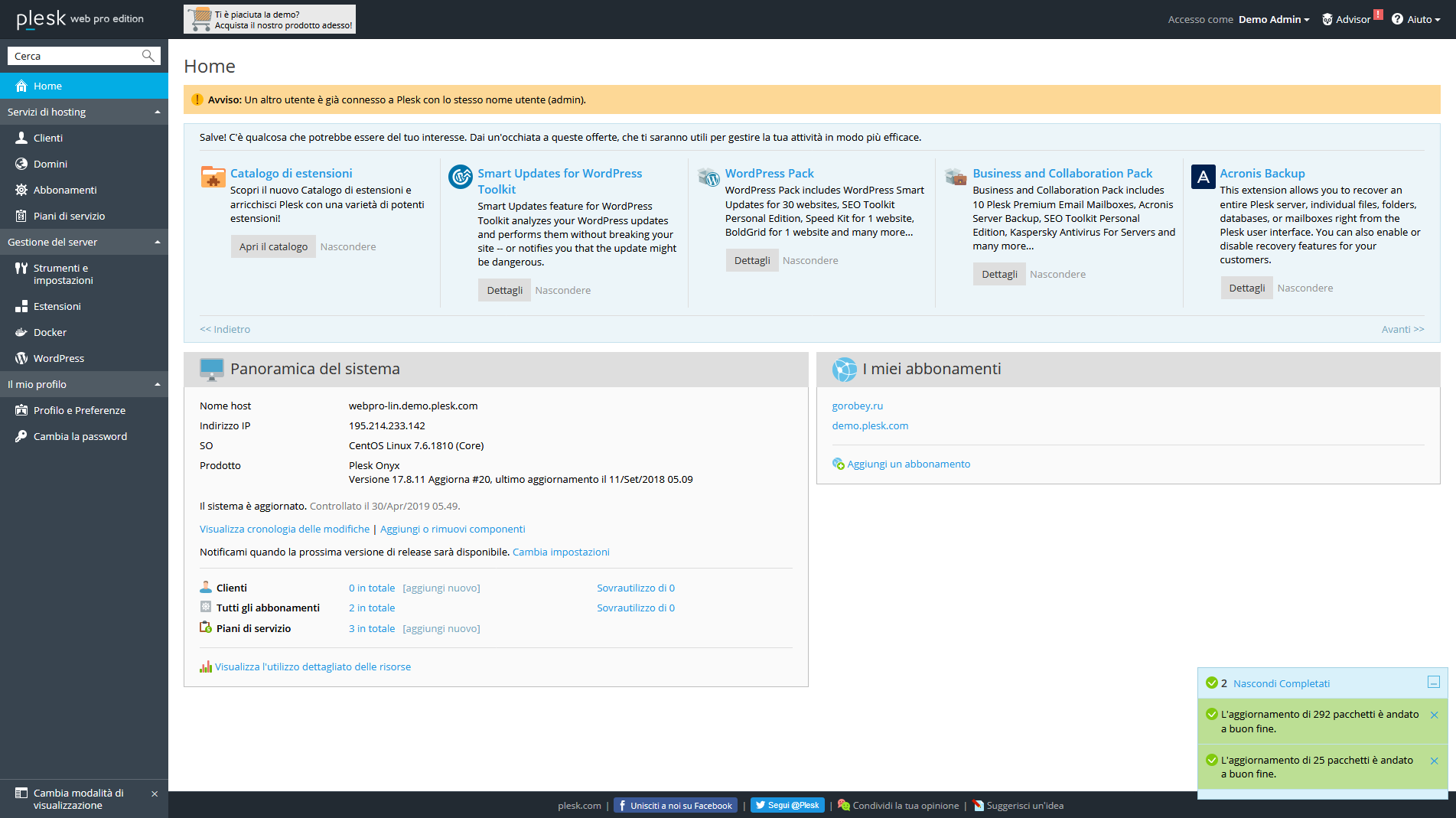Screen dimensions: 1456x818
Task: Minimize the notifications panel
Action: pos(1434,682)
